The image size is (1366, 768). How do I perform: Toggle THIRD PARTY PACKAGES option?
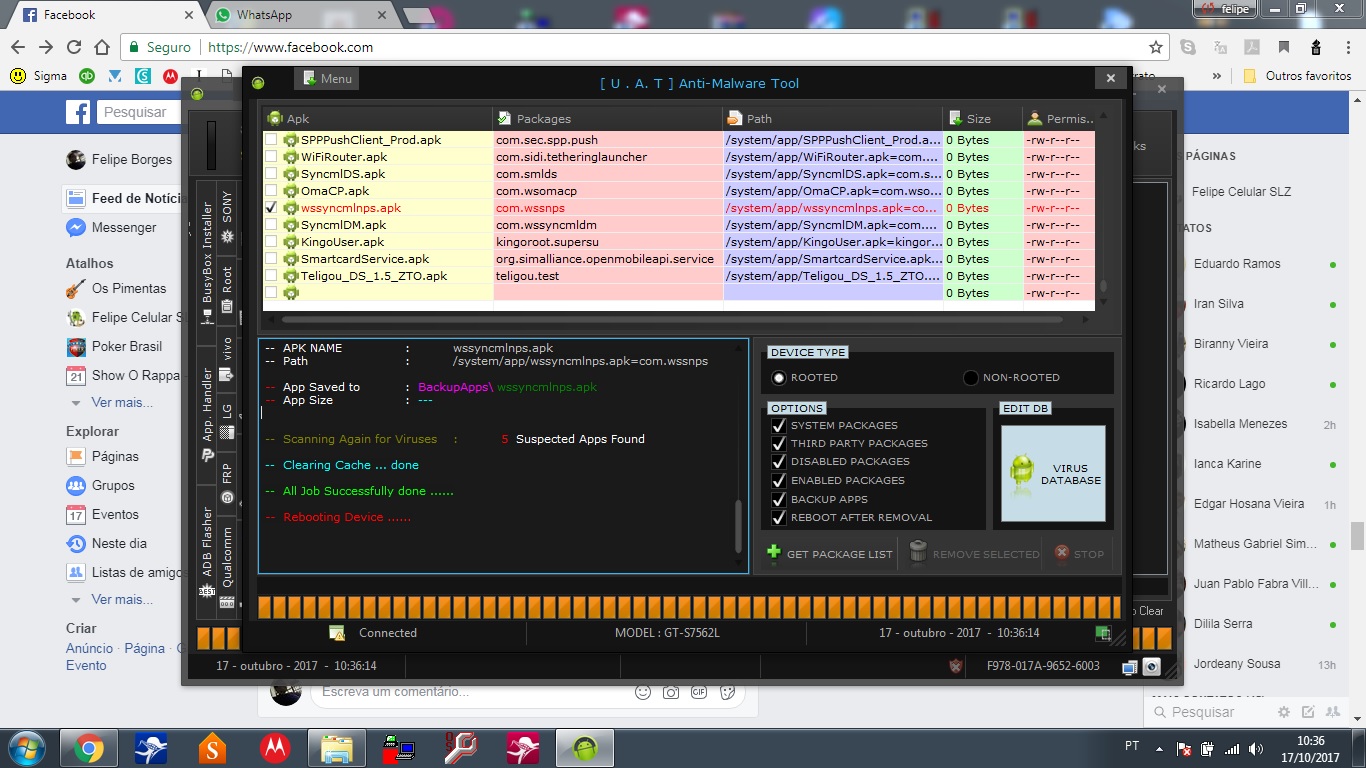click(x=779, y=443)
